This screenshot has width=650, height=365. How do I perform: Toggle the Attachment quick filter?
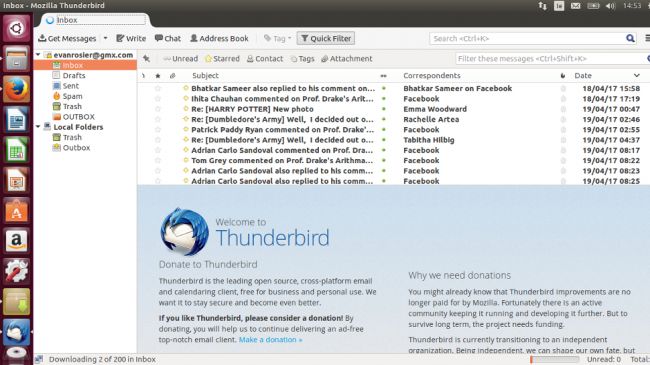tap(347, 59)
